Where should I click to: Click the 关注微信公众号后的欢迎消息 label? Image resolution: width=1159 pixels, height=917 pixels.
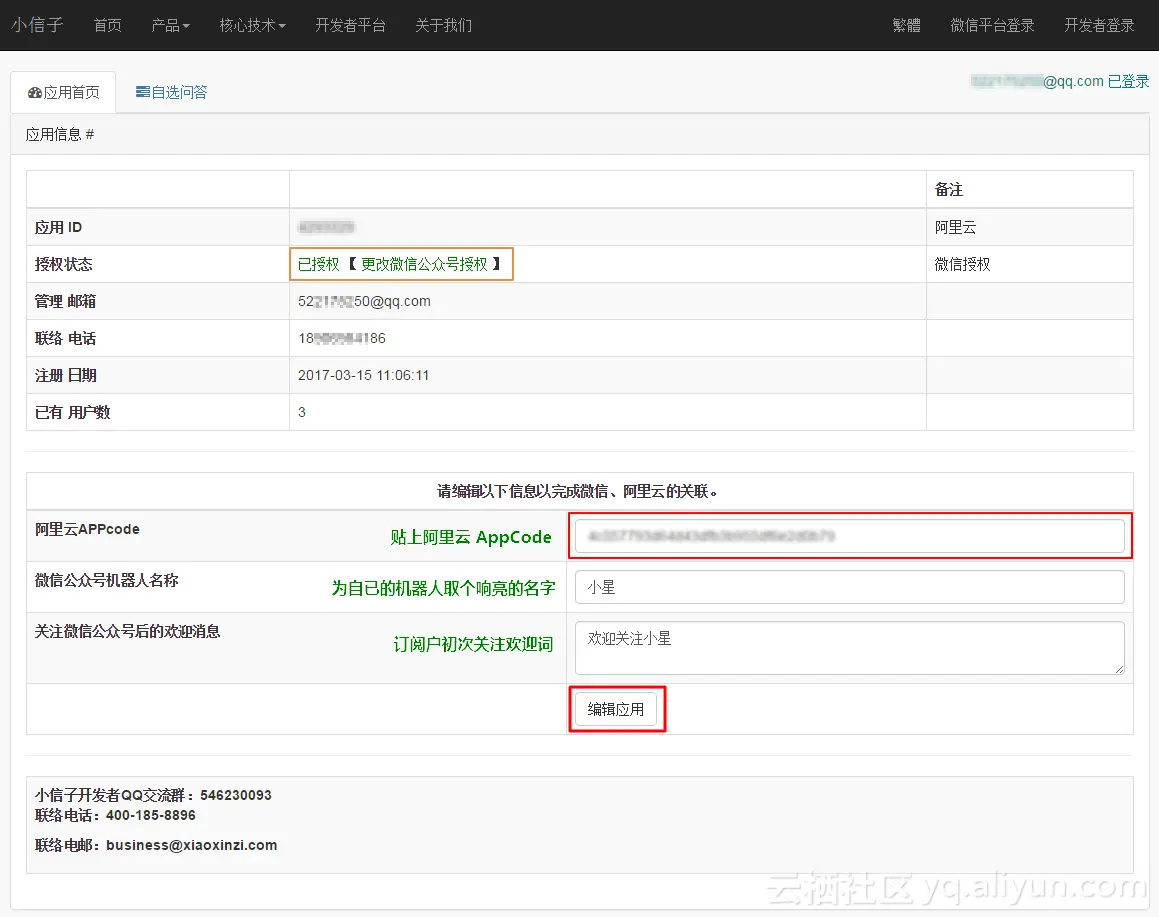coord(127,631)
